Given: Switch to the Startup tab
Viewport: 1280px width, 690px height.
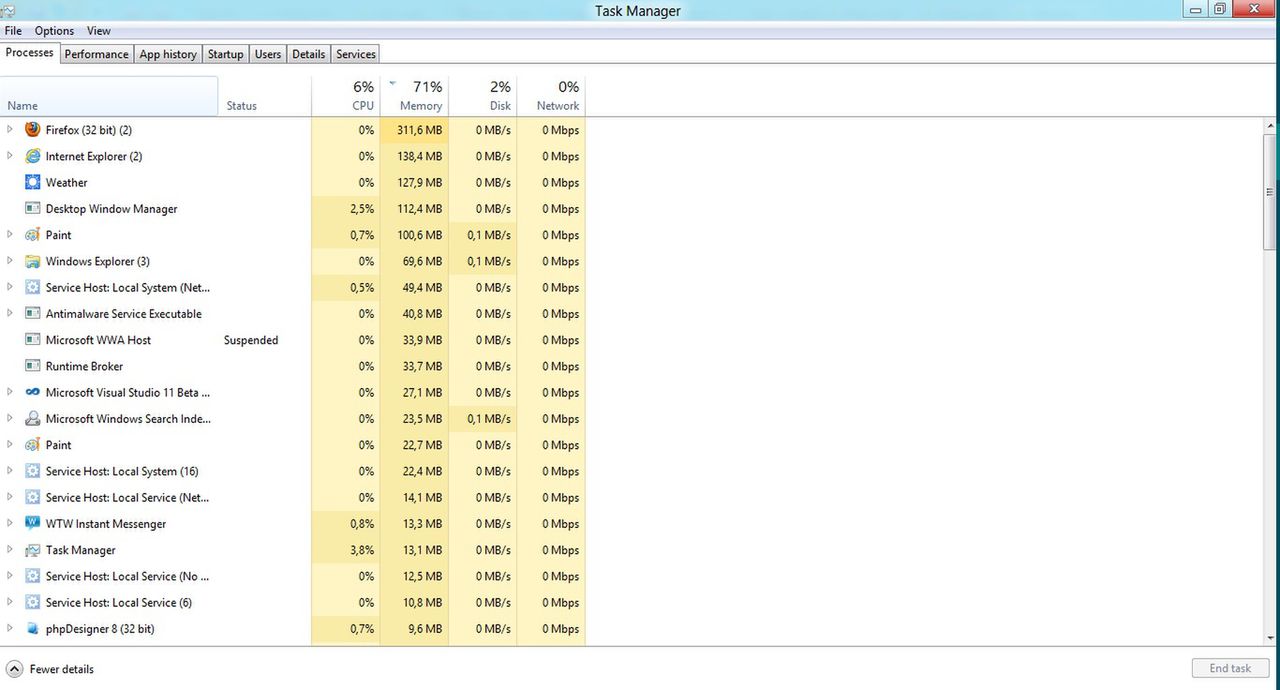Looking at the screenshot, I should click(x=225, y=54).
